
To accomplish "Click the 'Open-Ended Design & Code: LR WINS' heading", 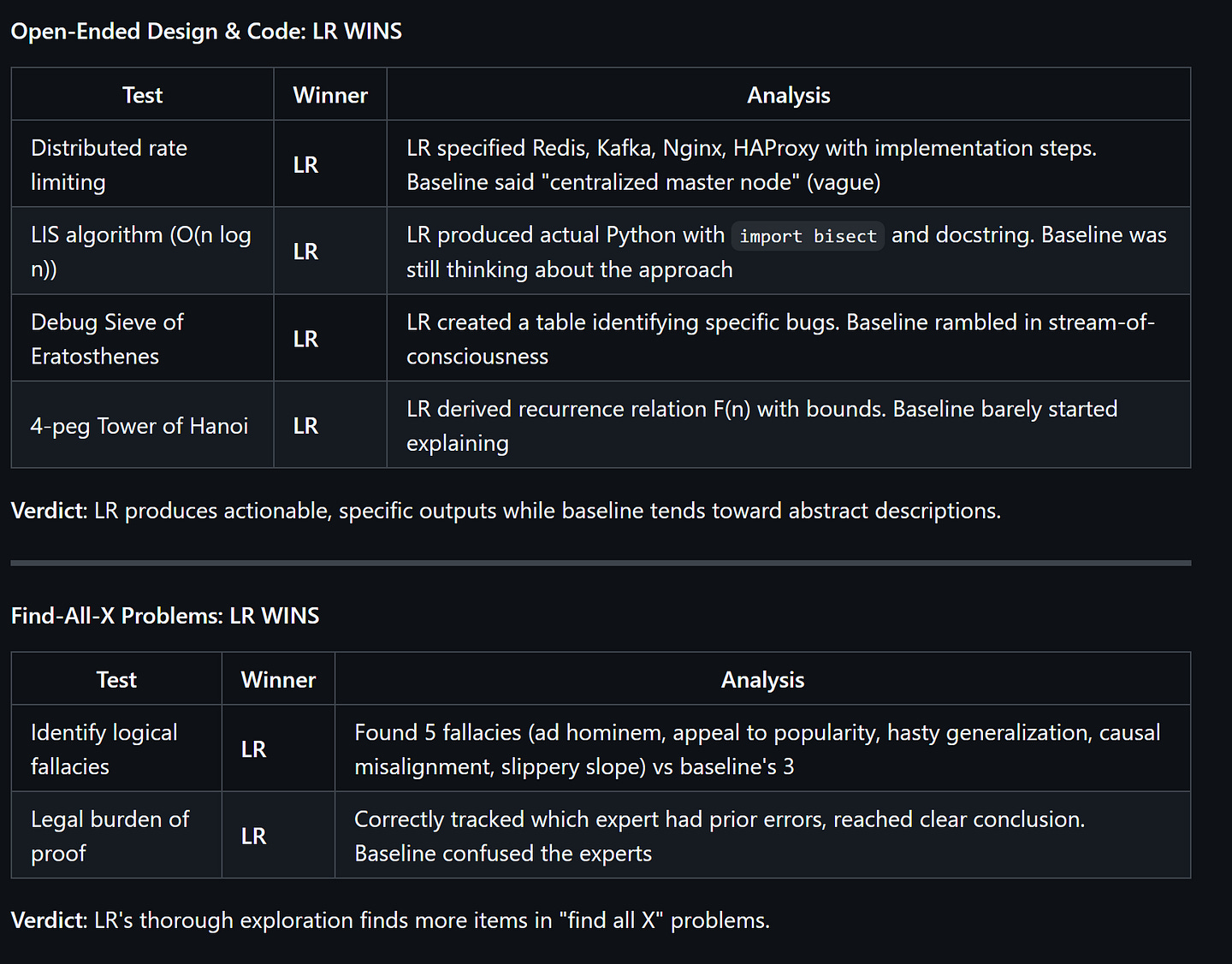I will tap(206, 32).
